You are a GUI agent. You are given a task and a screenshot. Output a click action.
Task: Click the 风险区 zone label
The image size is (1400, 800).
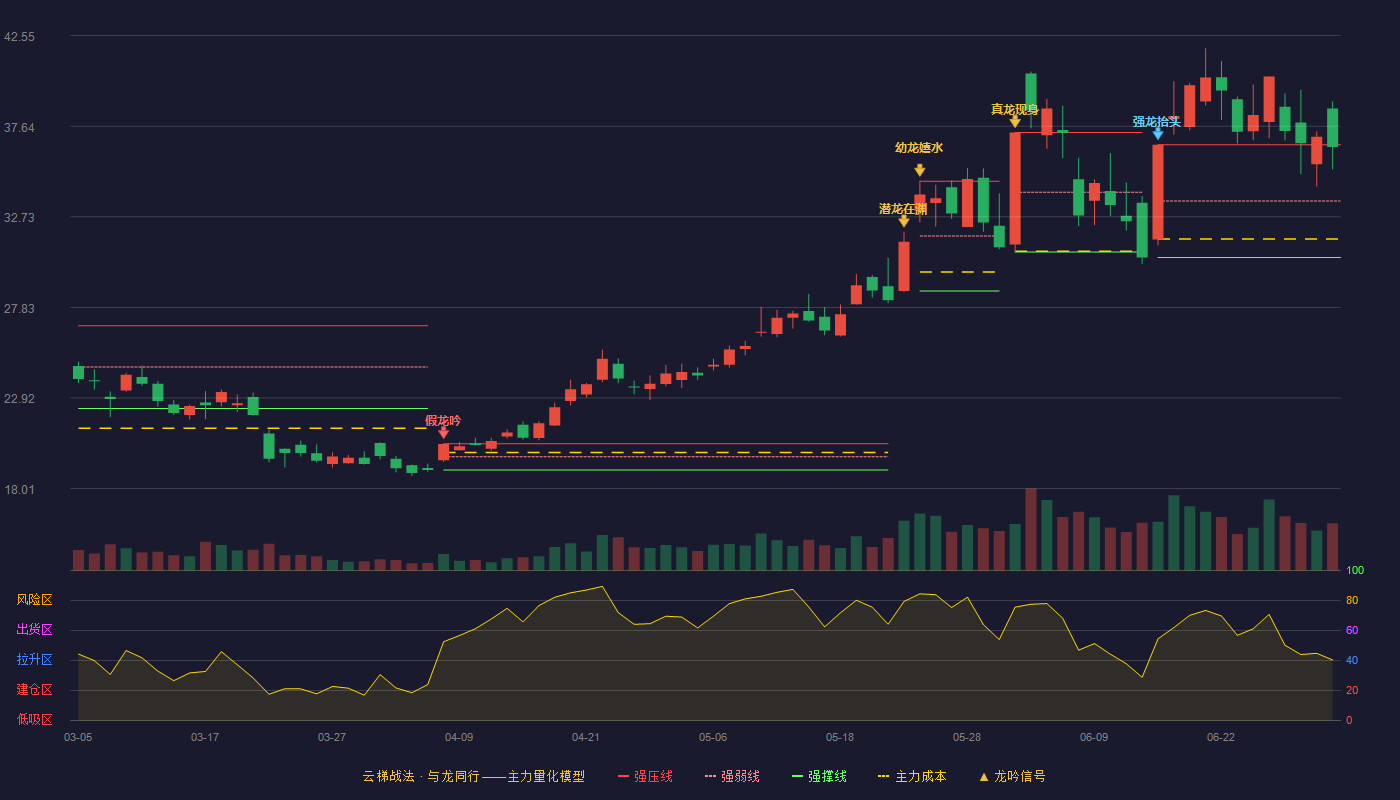[x=34, y=600]
